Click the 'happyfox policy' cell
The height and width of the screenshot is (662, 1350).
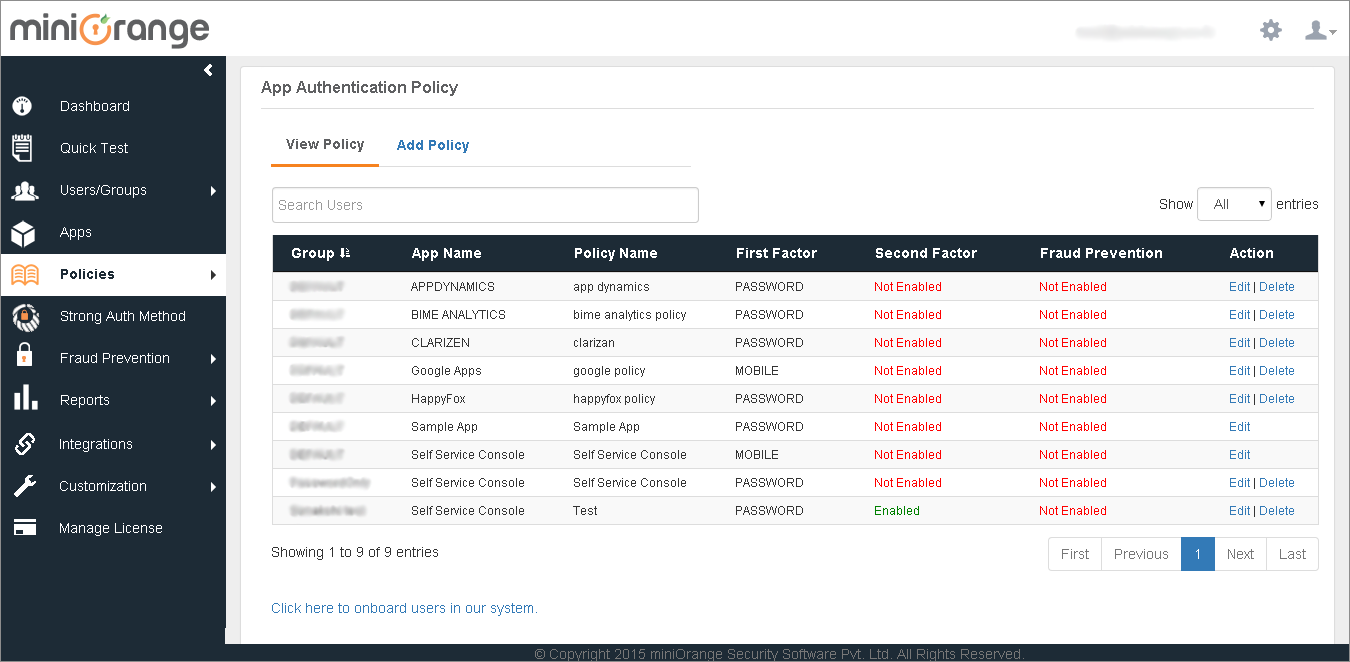click(x=614, y=399)
